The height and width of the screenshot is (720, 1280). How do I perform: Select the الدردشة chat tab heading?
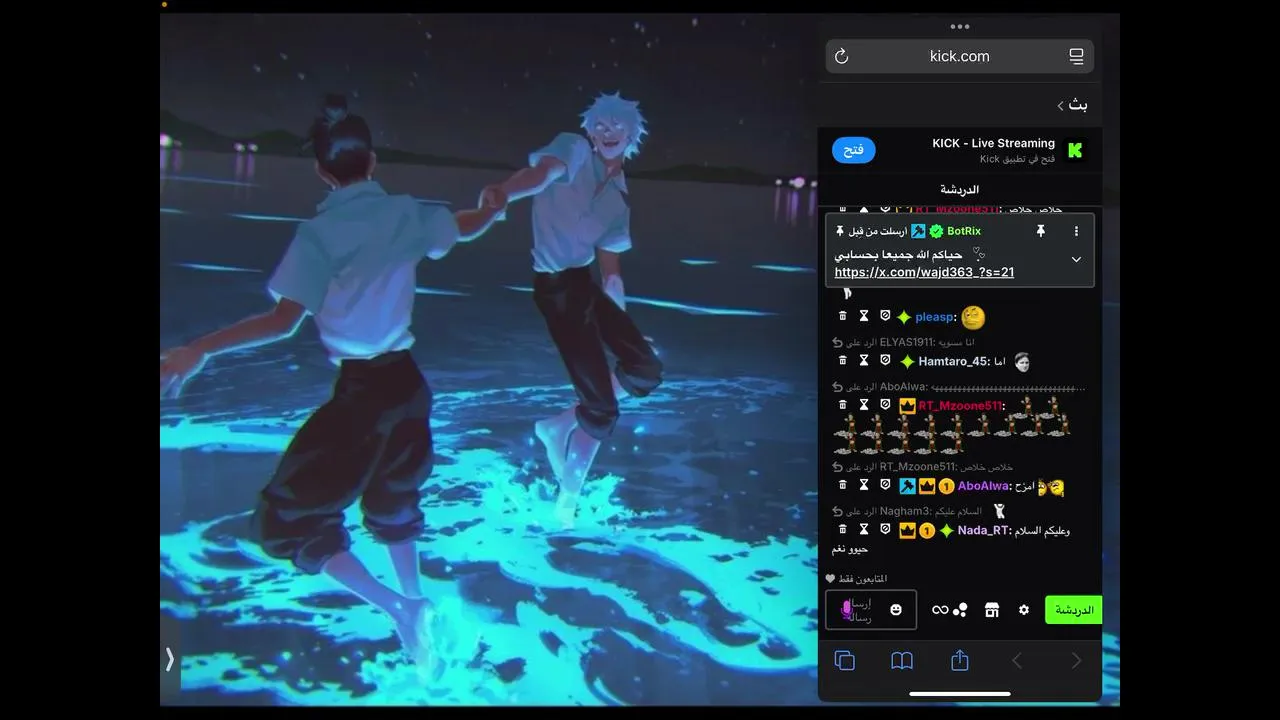(x=959, y=189)
